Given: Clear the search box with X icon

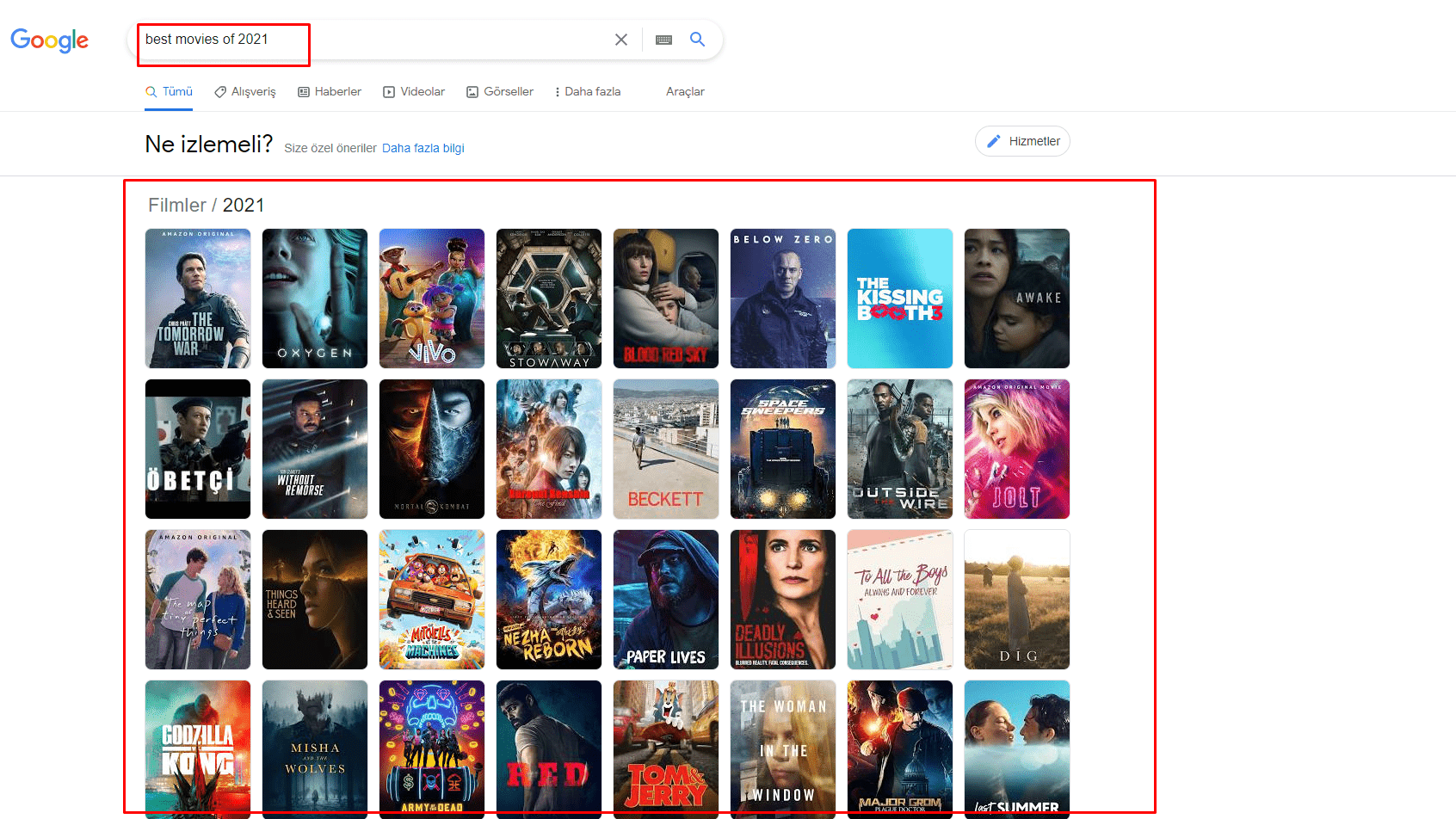Looking at the screenshot, I should coord(621,40).
